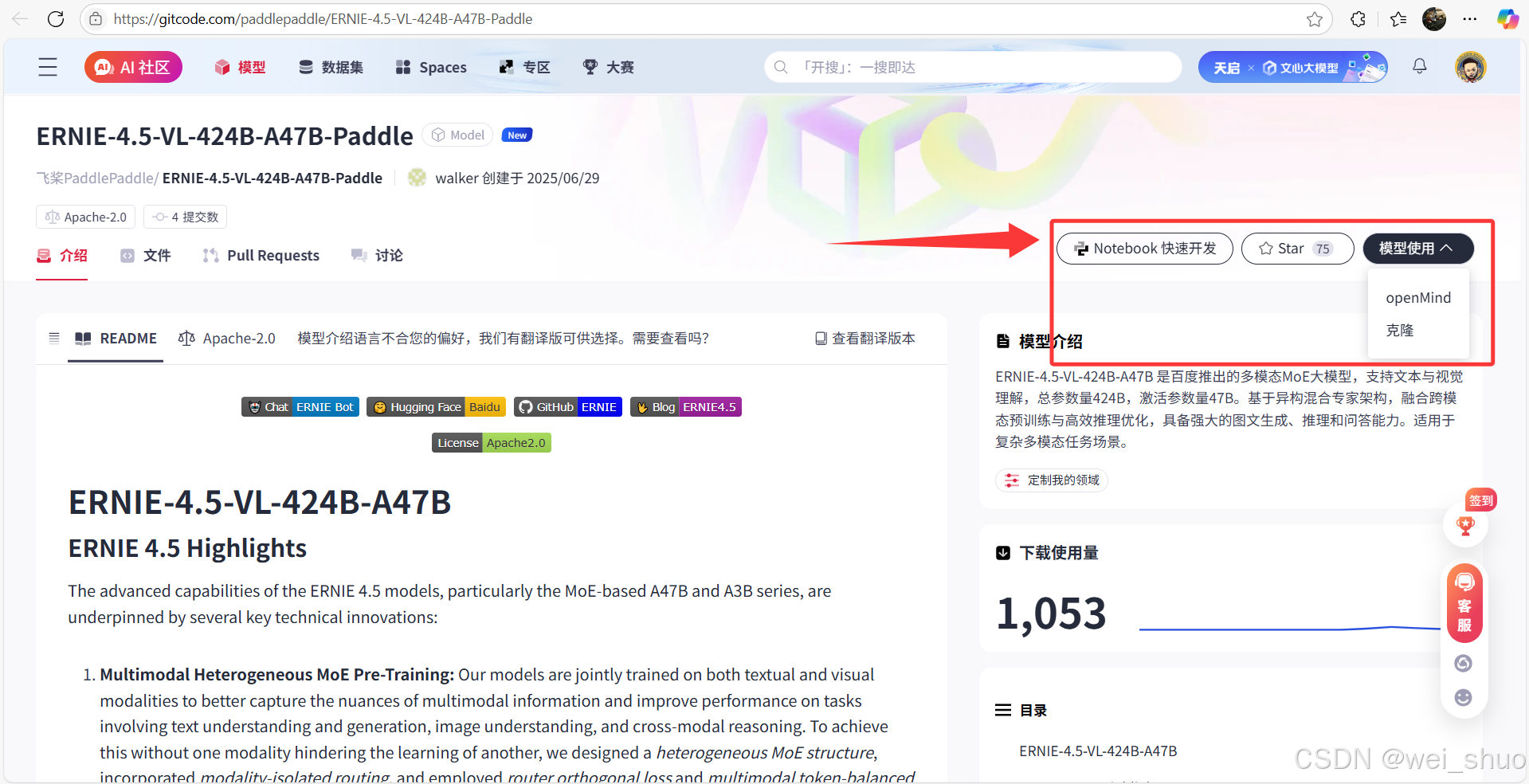
Task: Open the 签到 trophy icon
Action: pos(1465,526)
